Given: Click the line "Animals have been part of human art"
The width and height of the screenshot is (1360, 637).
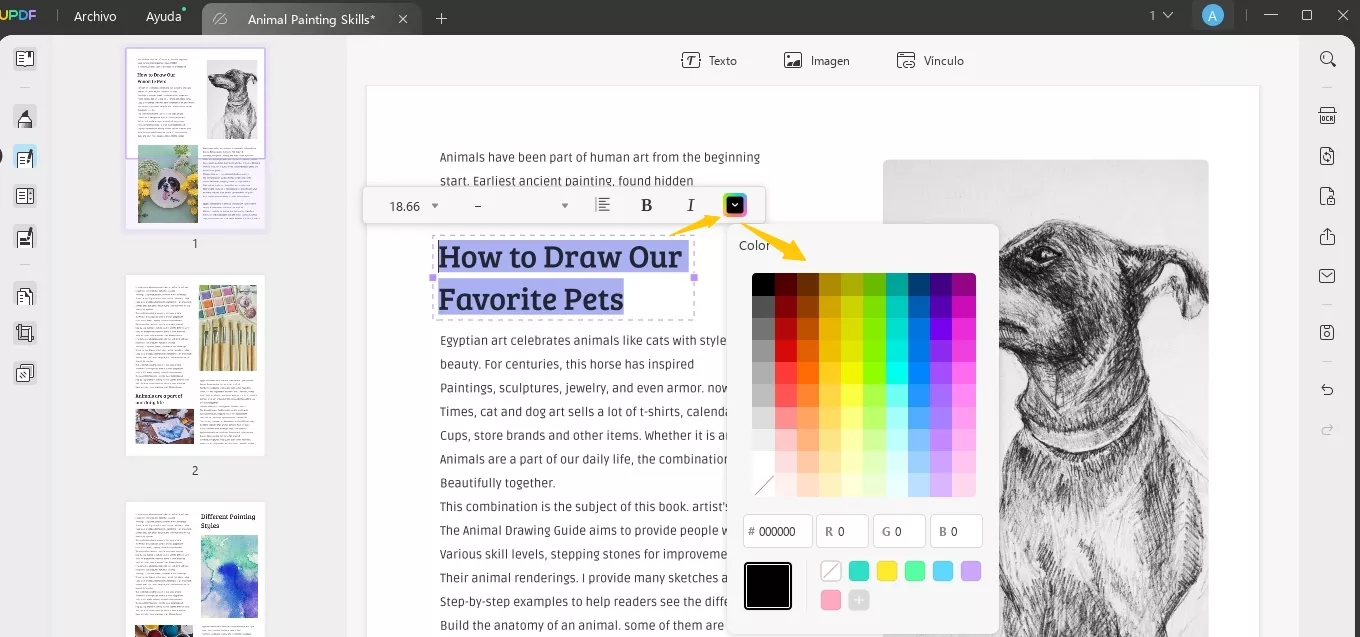Looking at the screenshot, I should click(x=600, y=158).
